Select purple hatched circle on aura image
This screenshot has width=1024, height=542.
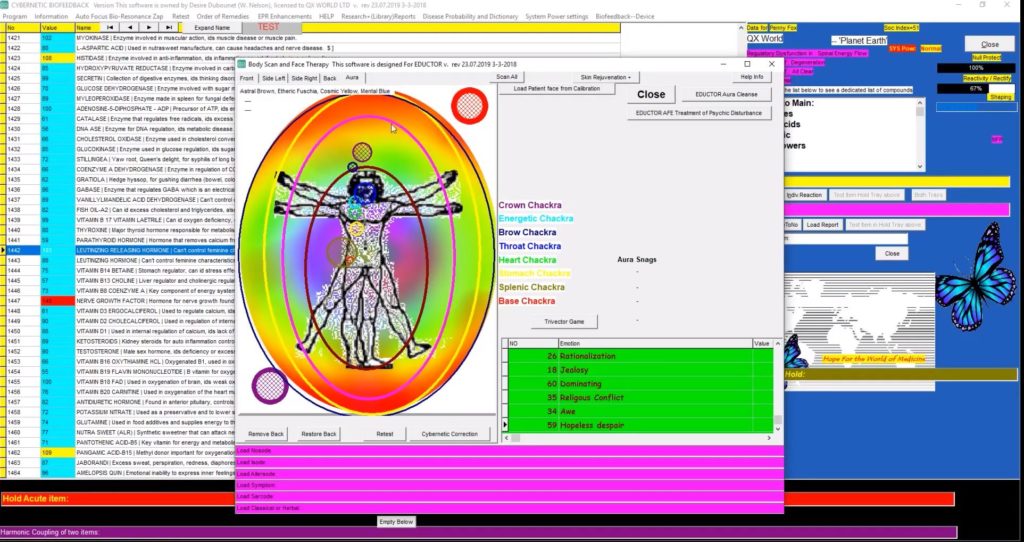[x=270, y=385]
